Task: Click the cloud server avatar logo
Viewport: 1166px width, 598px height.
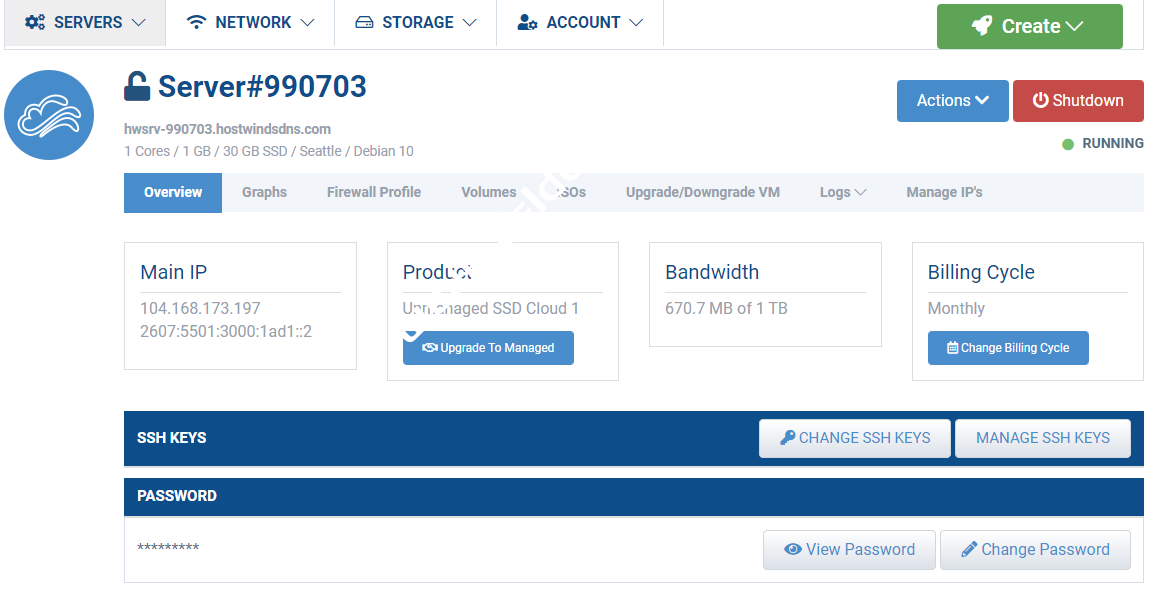Action: (x=49, y=115)
